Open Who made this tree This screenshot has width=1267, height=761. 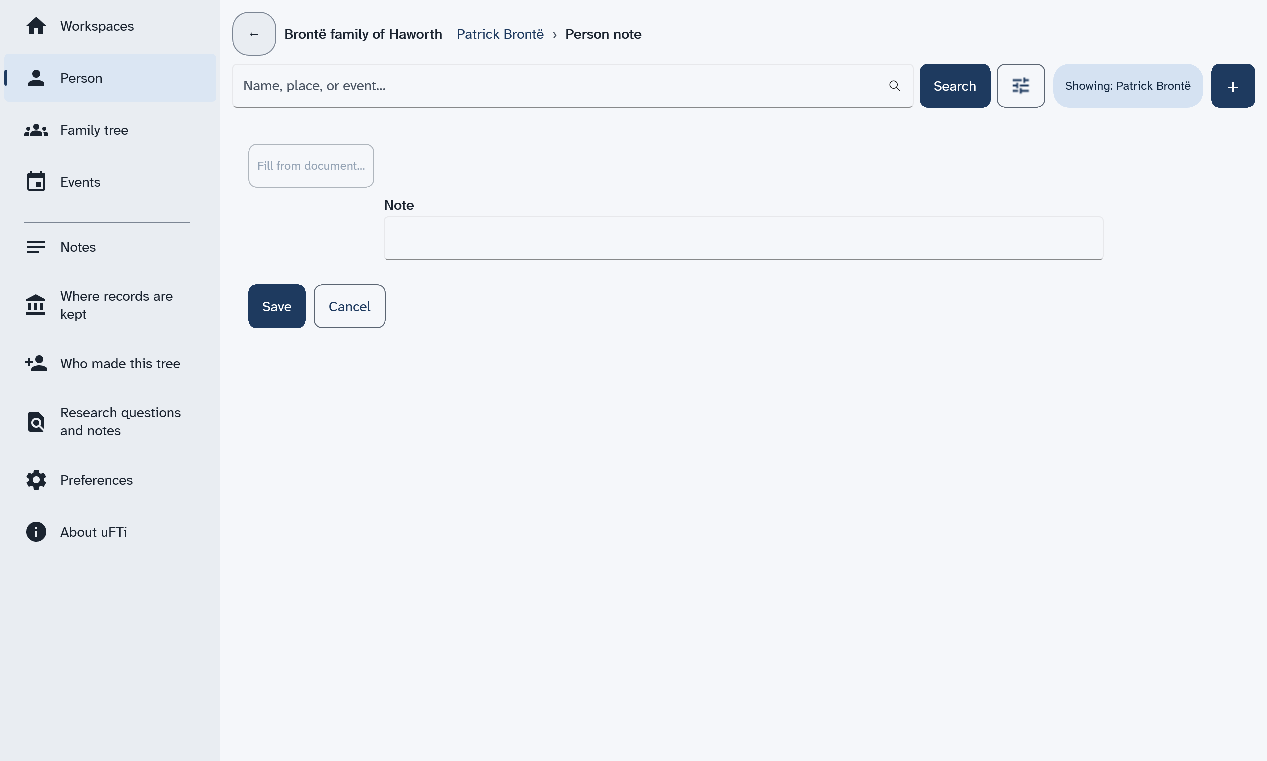(x=110, y=363)
